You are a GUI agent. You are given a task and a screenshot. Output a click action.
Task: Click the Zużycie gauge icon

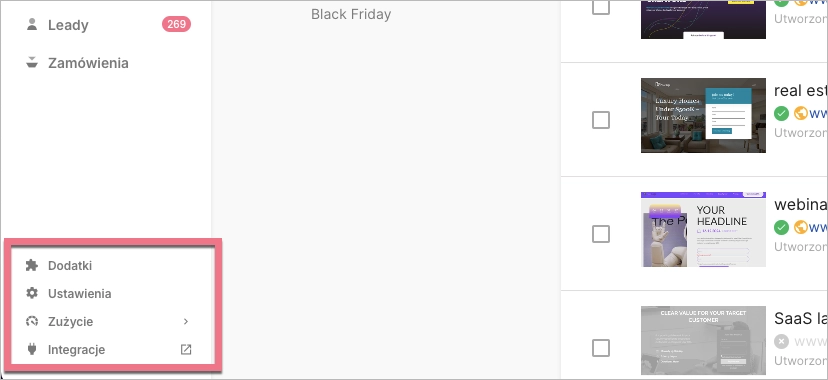[x=32, y=321]
